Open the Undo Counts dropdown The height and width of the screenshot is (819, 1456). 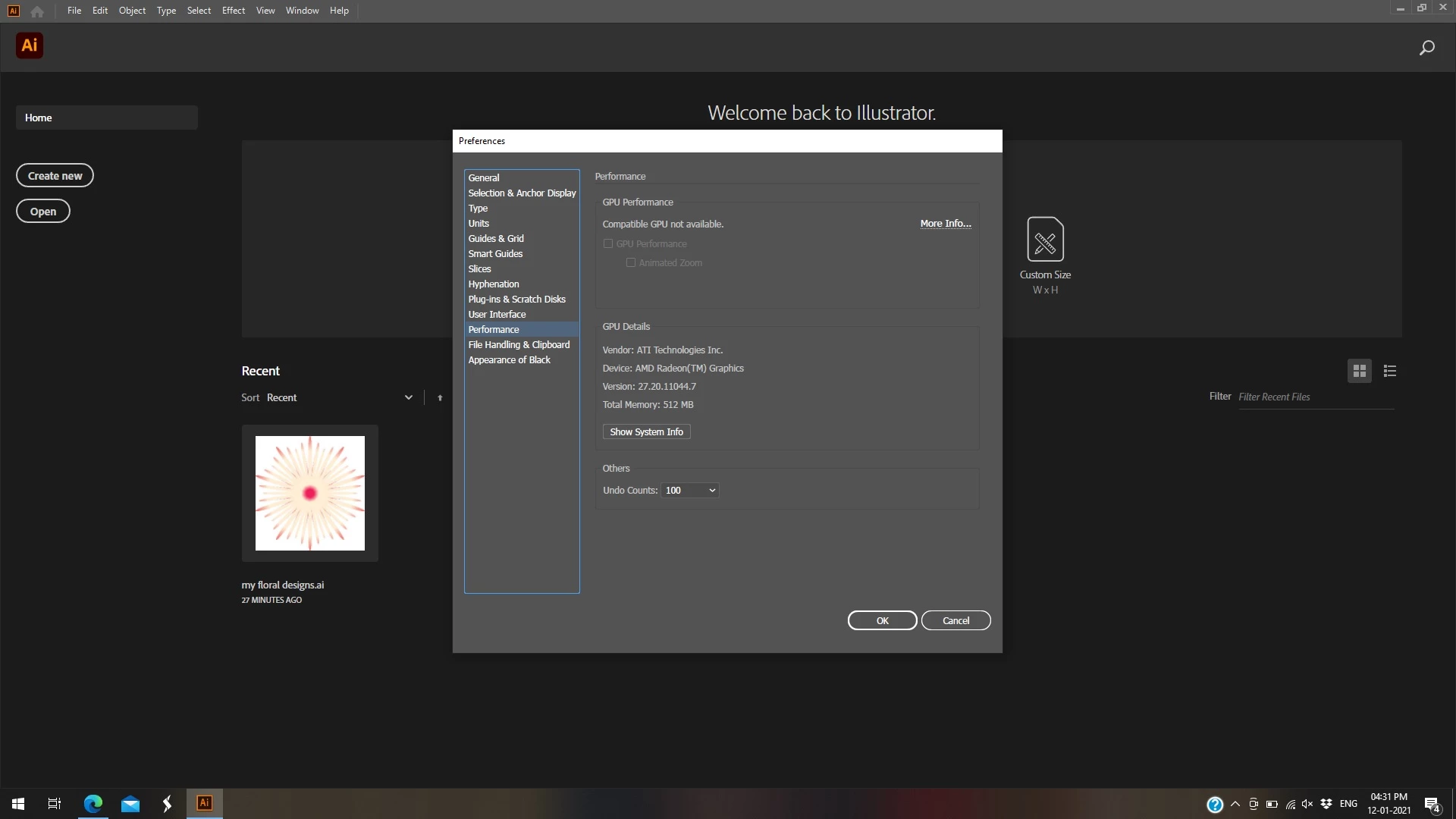click(x=689, y=491)
